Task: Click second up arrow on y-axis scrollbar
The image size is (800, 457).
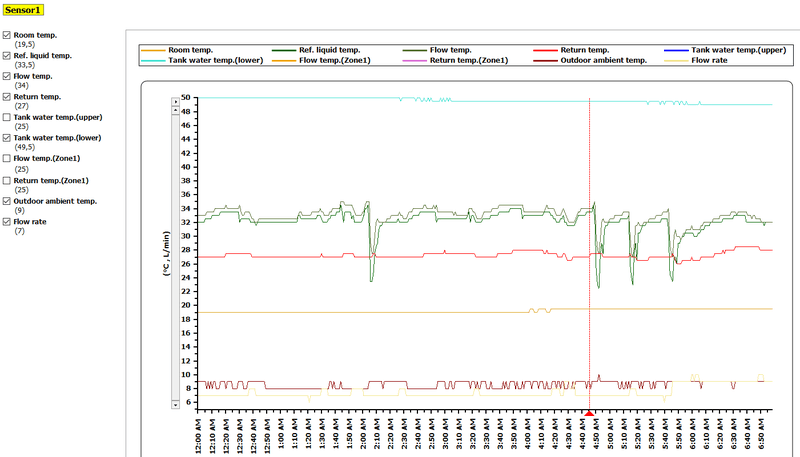Action: coord(176,110)
